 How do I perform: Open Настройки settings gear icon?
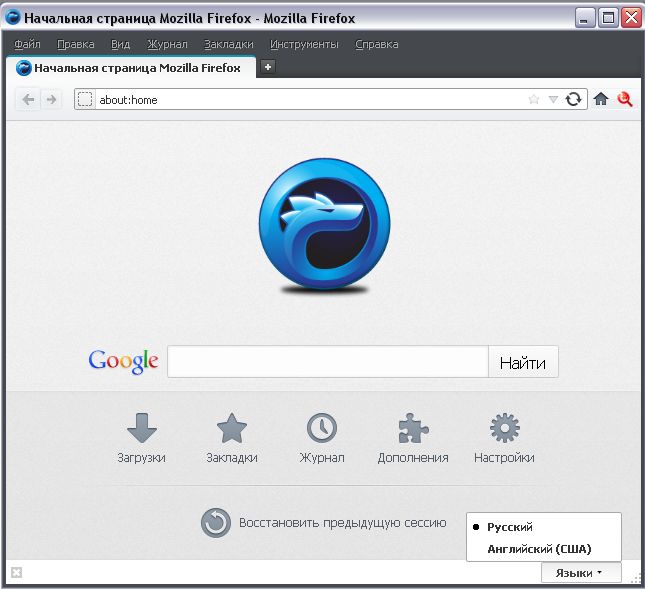505,428
